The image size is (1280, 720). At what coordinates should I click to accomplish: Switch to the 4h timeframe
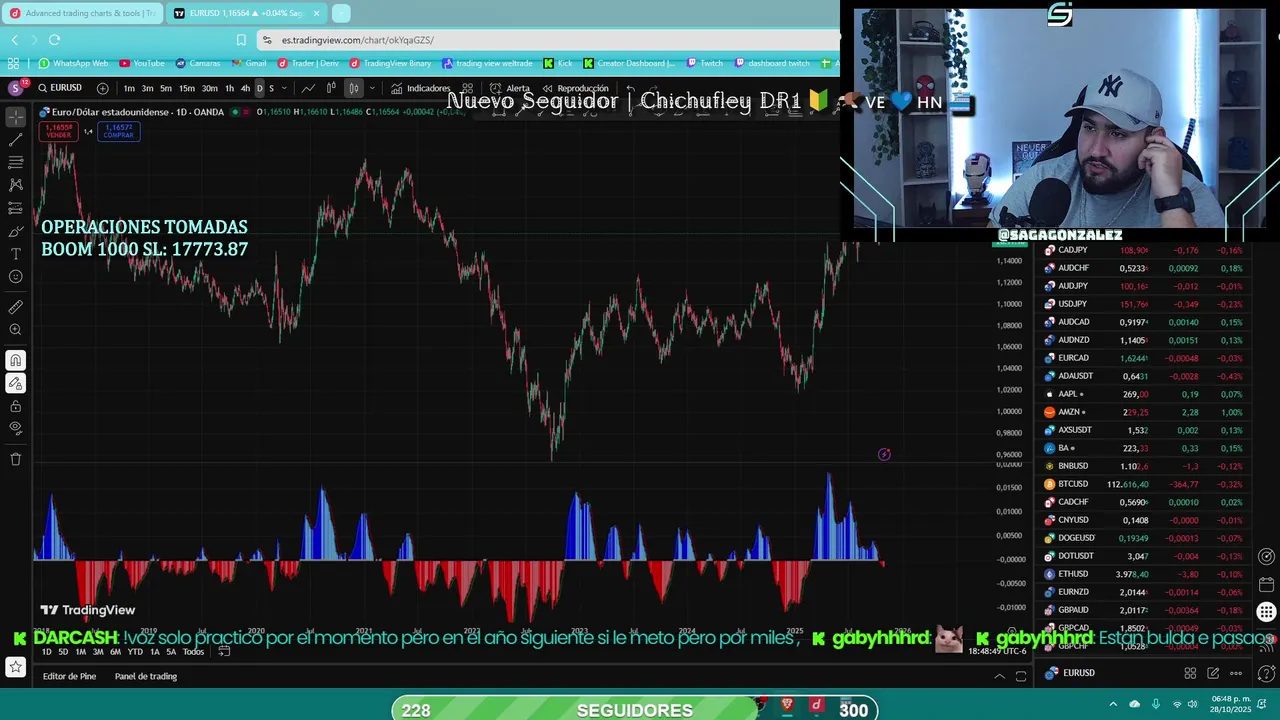(x=245, y=88)
